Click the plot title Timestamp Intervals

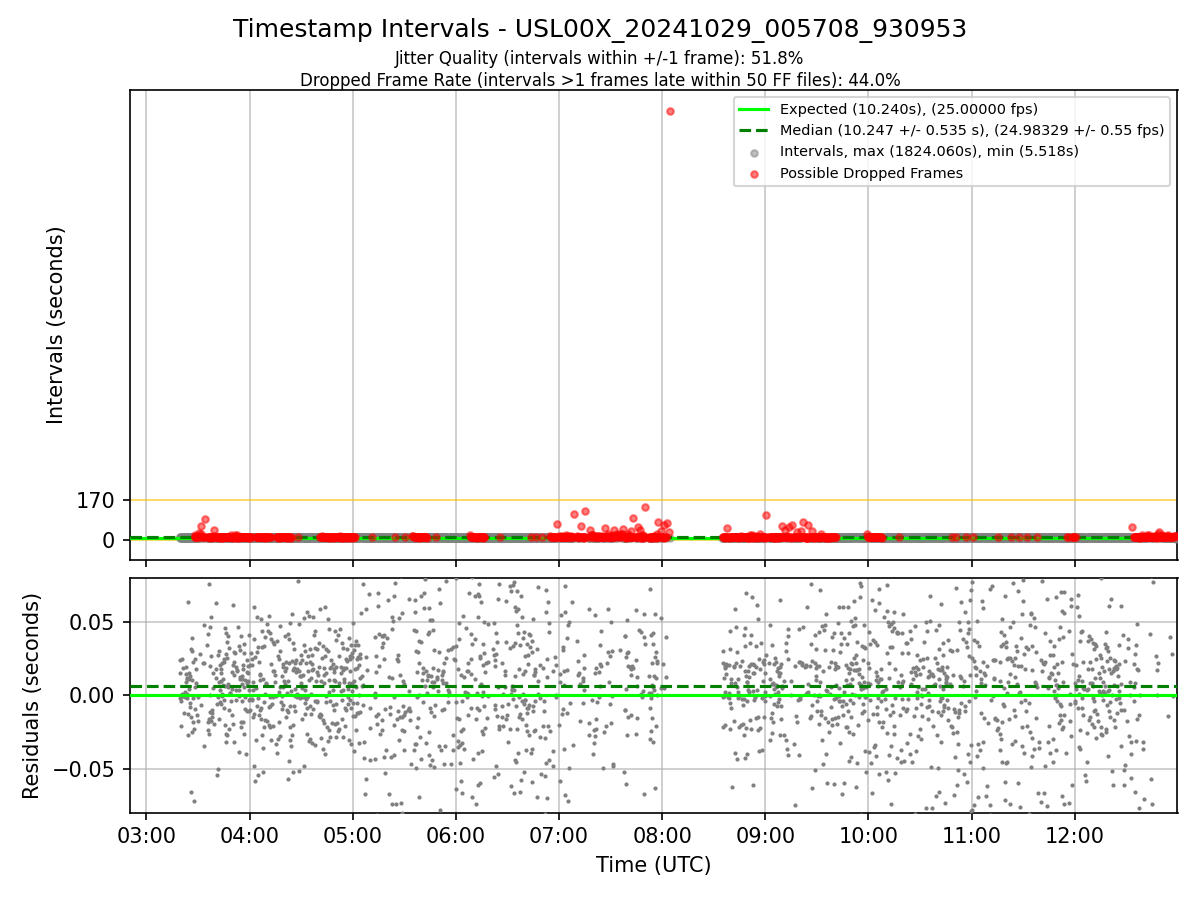coord(600,29)
